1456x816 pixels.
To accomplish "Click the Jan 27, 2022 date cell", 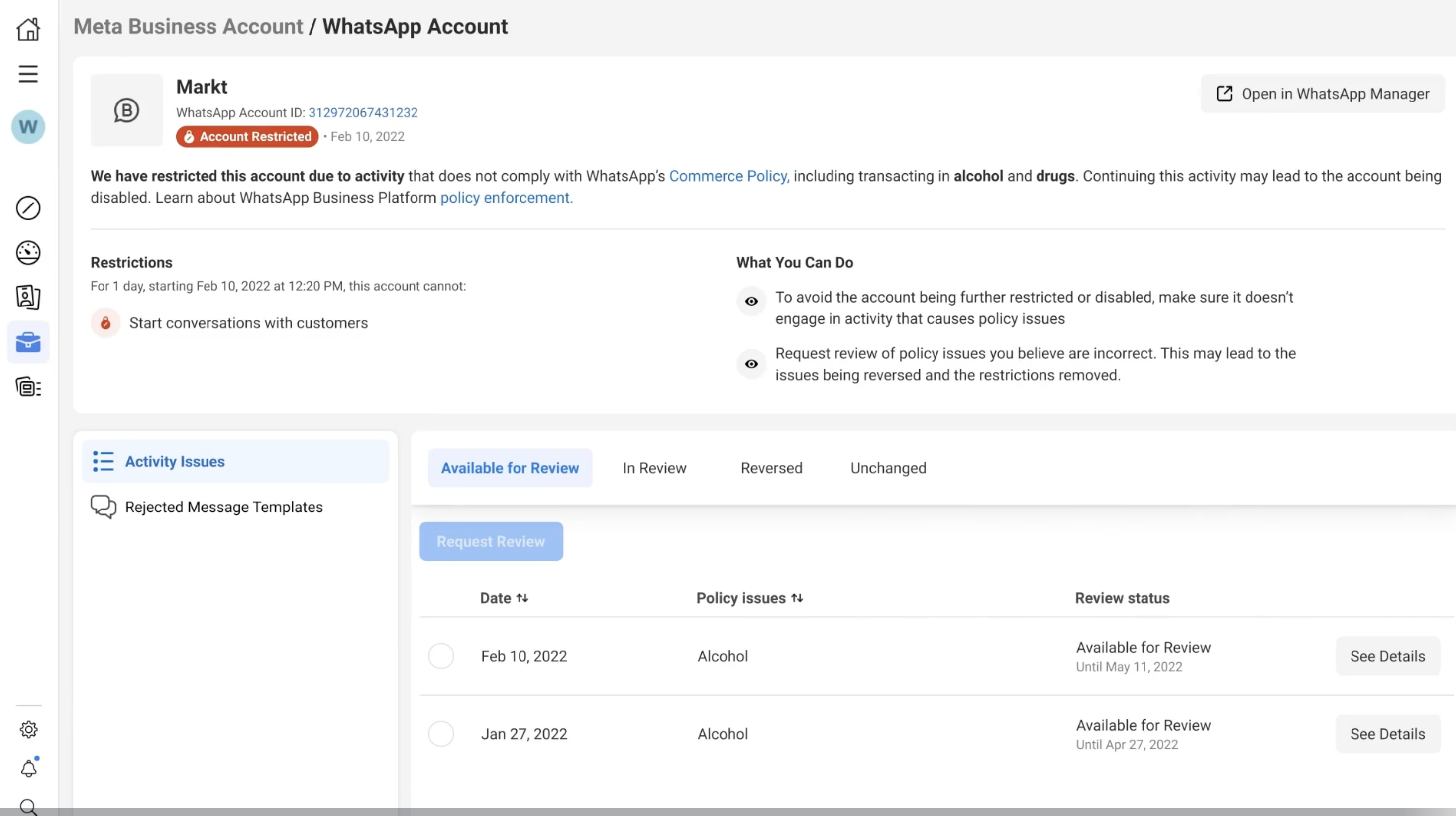I will tap(524, 734).
